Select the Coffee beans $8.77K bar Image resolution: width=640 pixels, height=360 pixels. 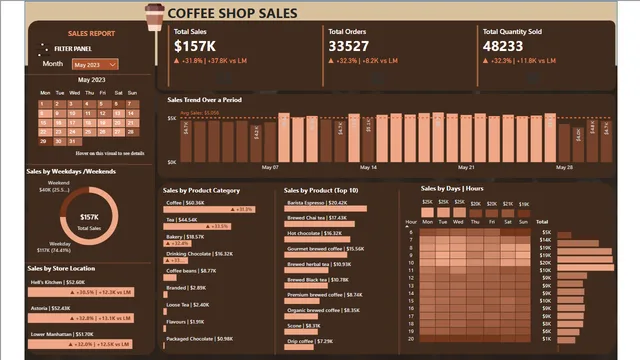point(170,278)
